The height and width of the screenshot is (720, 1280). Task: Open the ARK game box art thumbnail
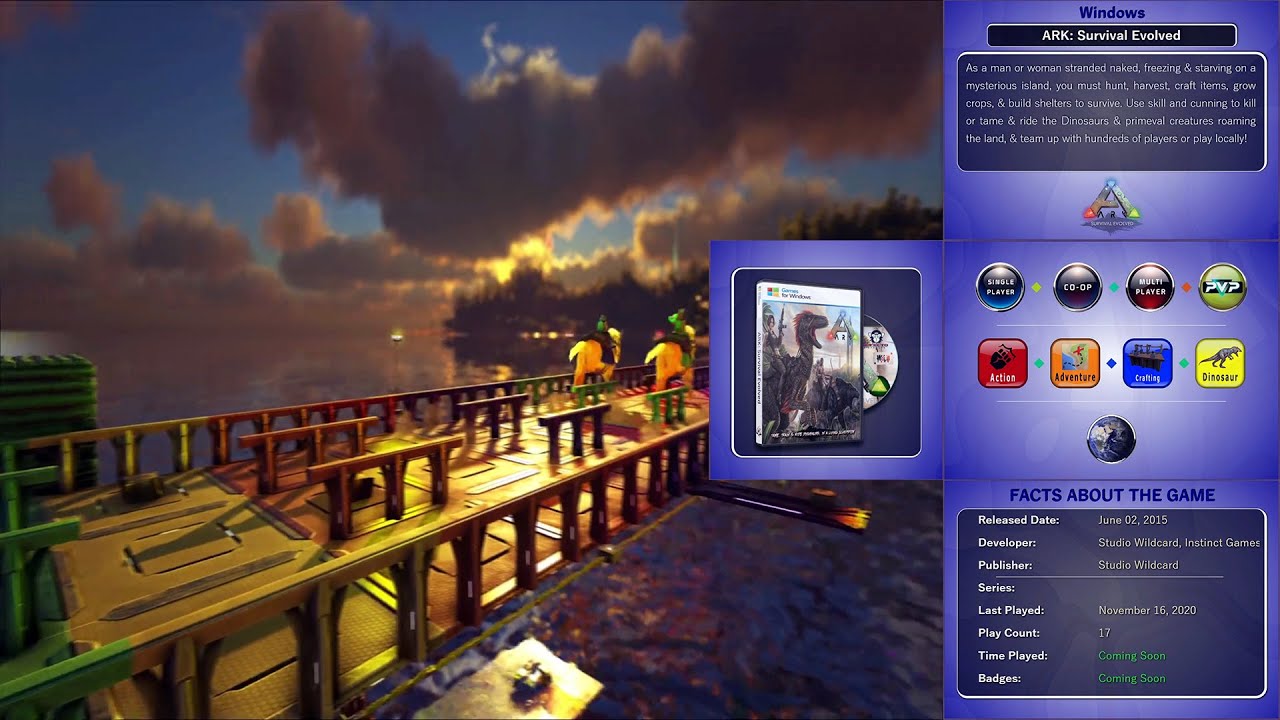(x=826, y=362)
